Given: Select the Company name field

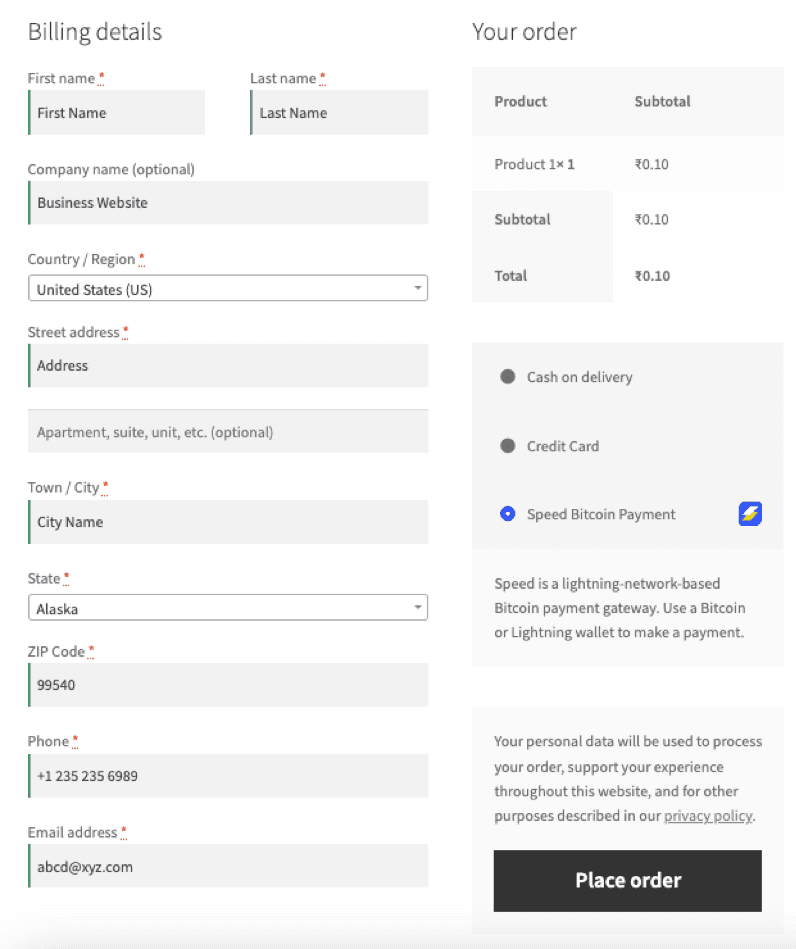Looking at the screenshot, I should coord(228,202).
